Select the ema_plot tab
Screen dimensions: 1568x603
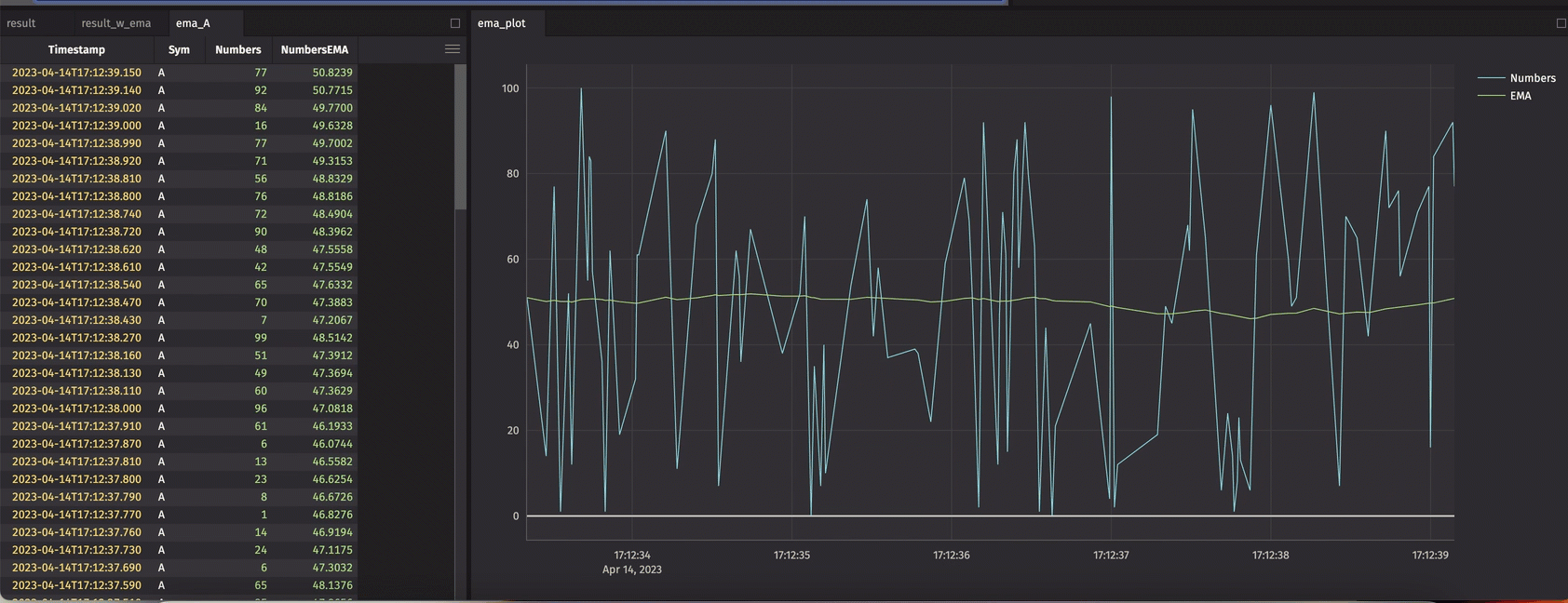[502, 23]
